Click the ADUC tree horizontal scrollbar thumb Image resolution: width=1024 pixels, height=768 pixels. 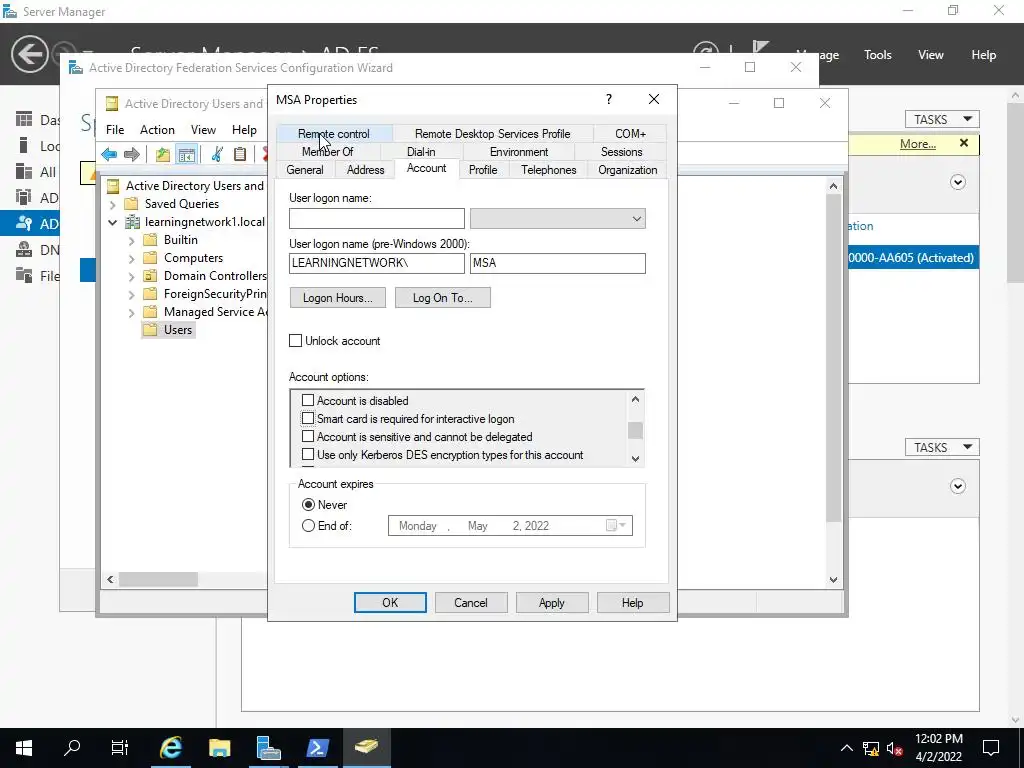click(x=159, y=579)
